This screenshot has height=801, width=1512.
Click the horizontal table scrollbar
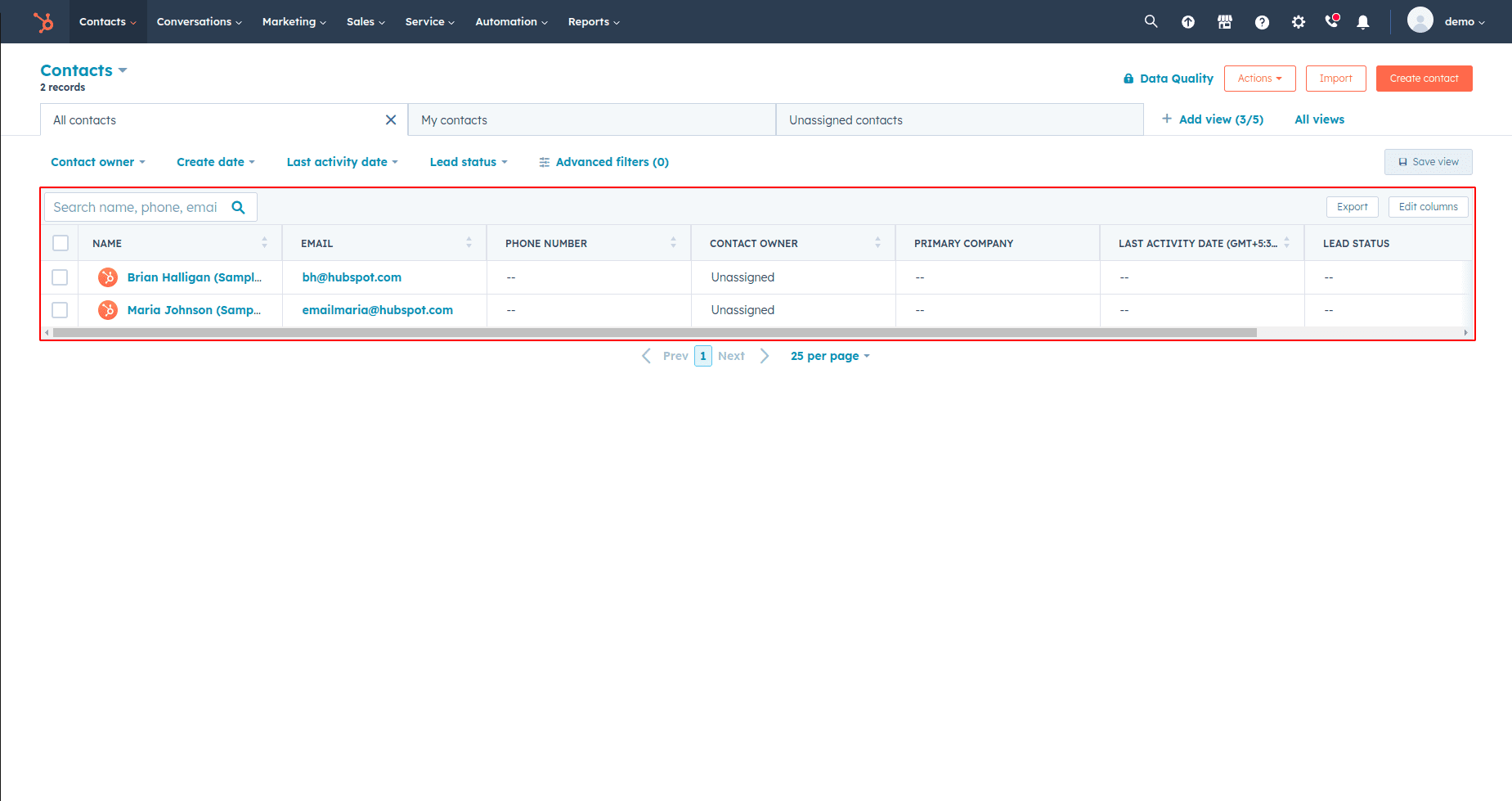654,332
